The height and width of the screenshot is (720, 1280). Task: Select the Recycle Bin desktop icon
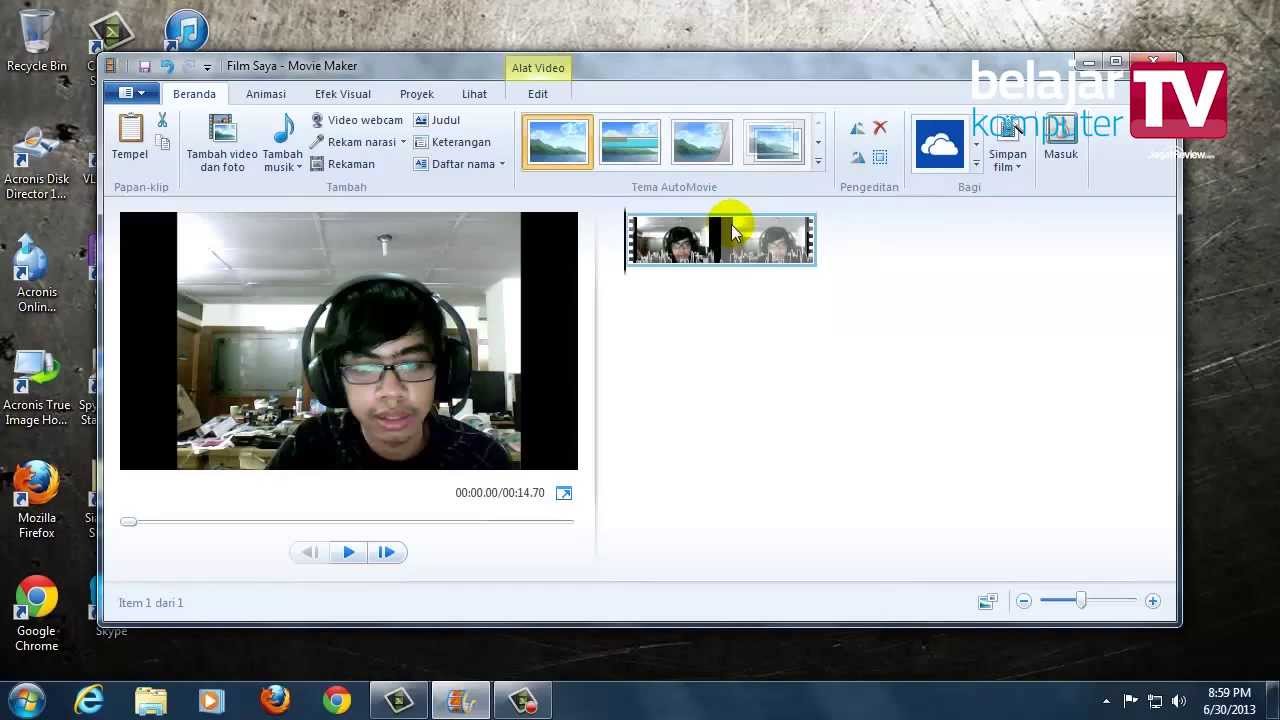[x=37, y=41]
